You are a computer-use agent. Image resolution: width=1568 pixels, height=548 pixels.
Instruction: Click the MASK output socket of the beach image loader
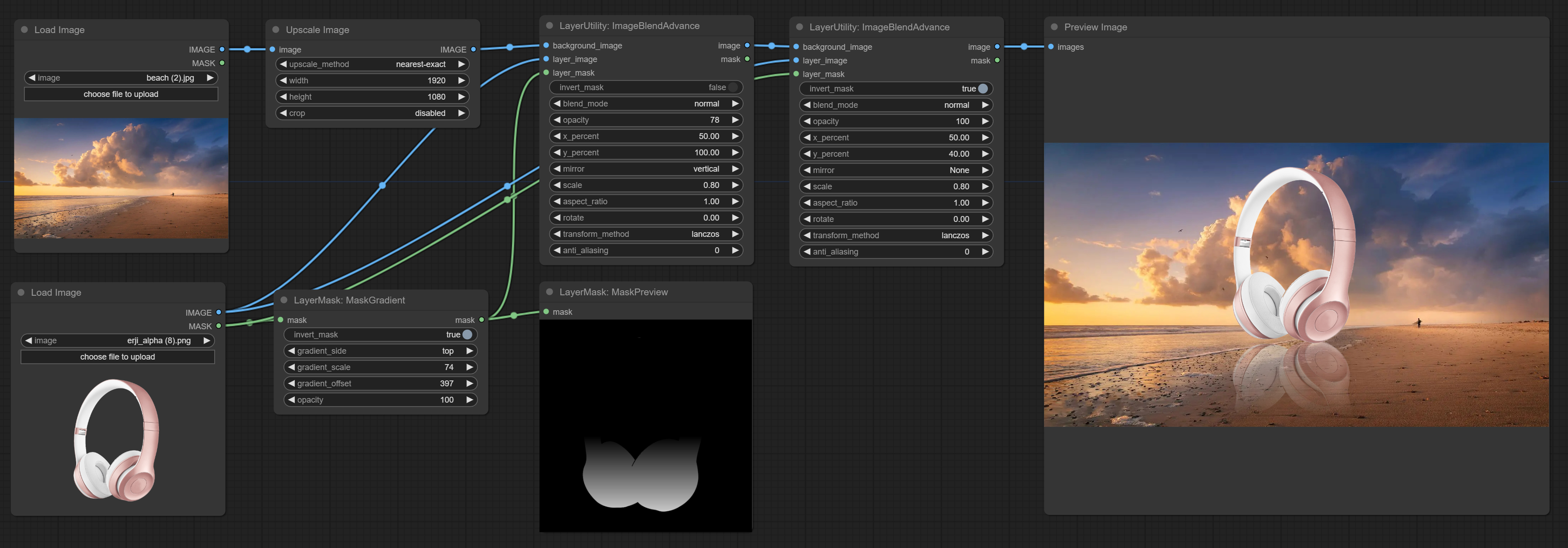tap(222, 63)
